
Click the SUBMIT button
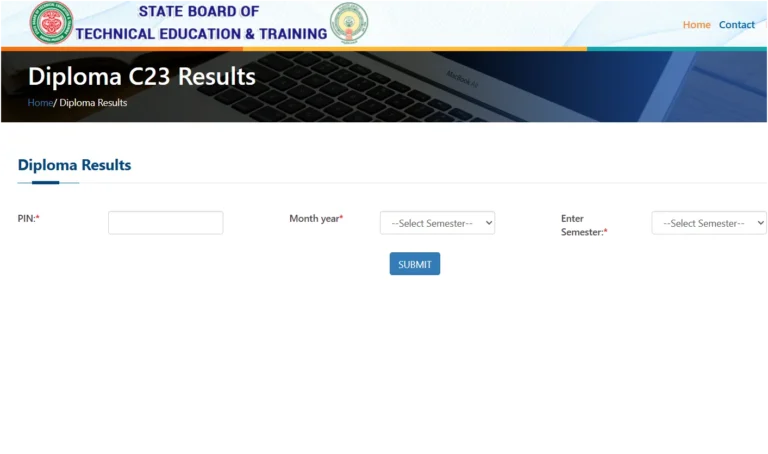pyautogui.click(x=415, y=264)
